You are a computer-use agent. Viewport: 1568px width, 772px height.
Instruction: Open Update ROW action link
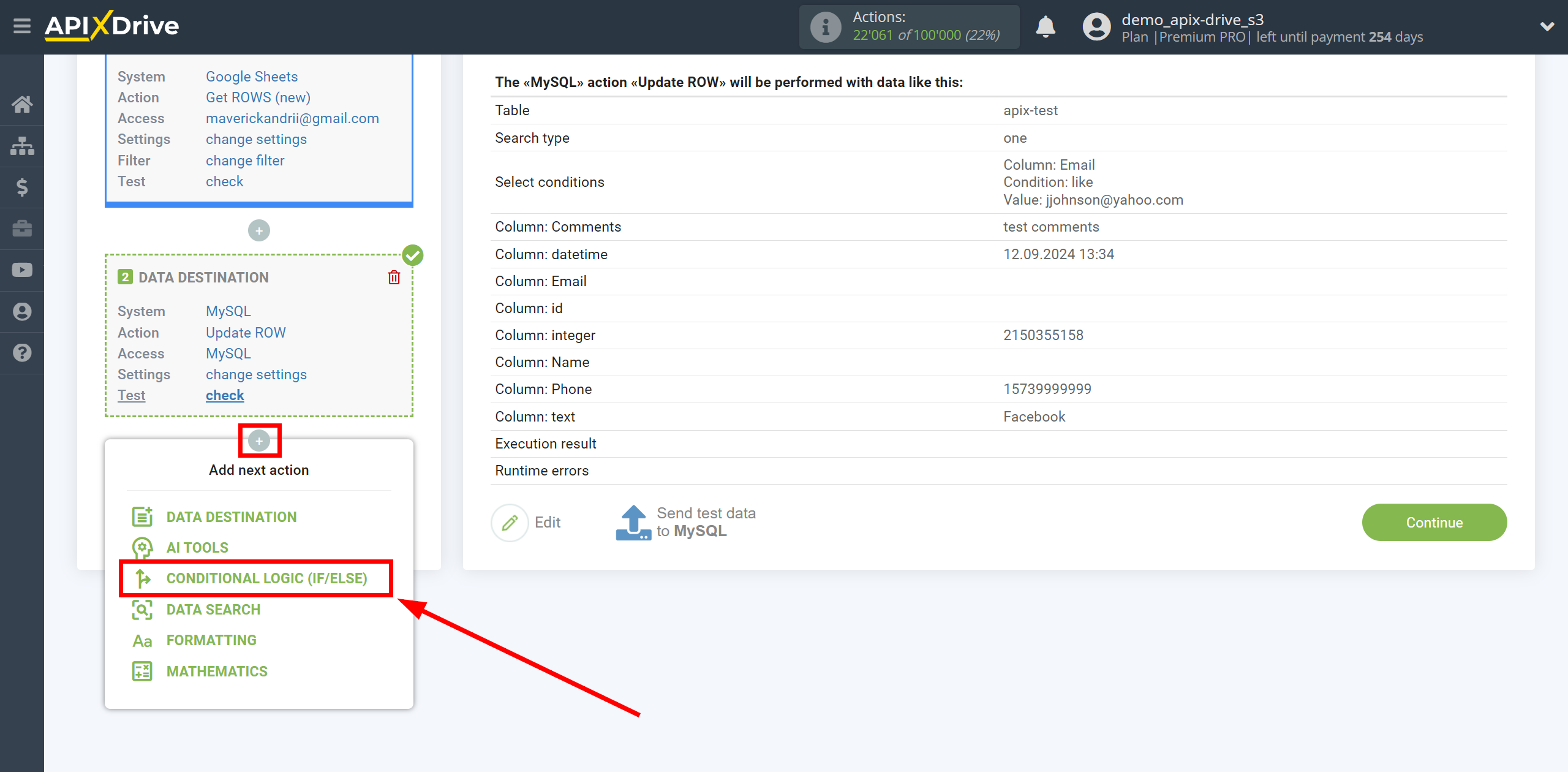pyautogui.click(x=246, y=333)
